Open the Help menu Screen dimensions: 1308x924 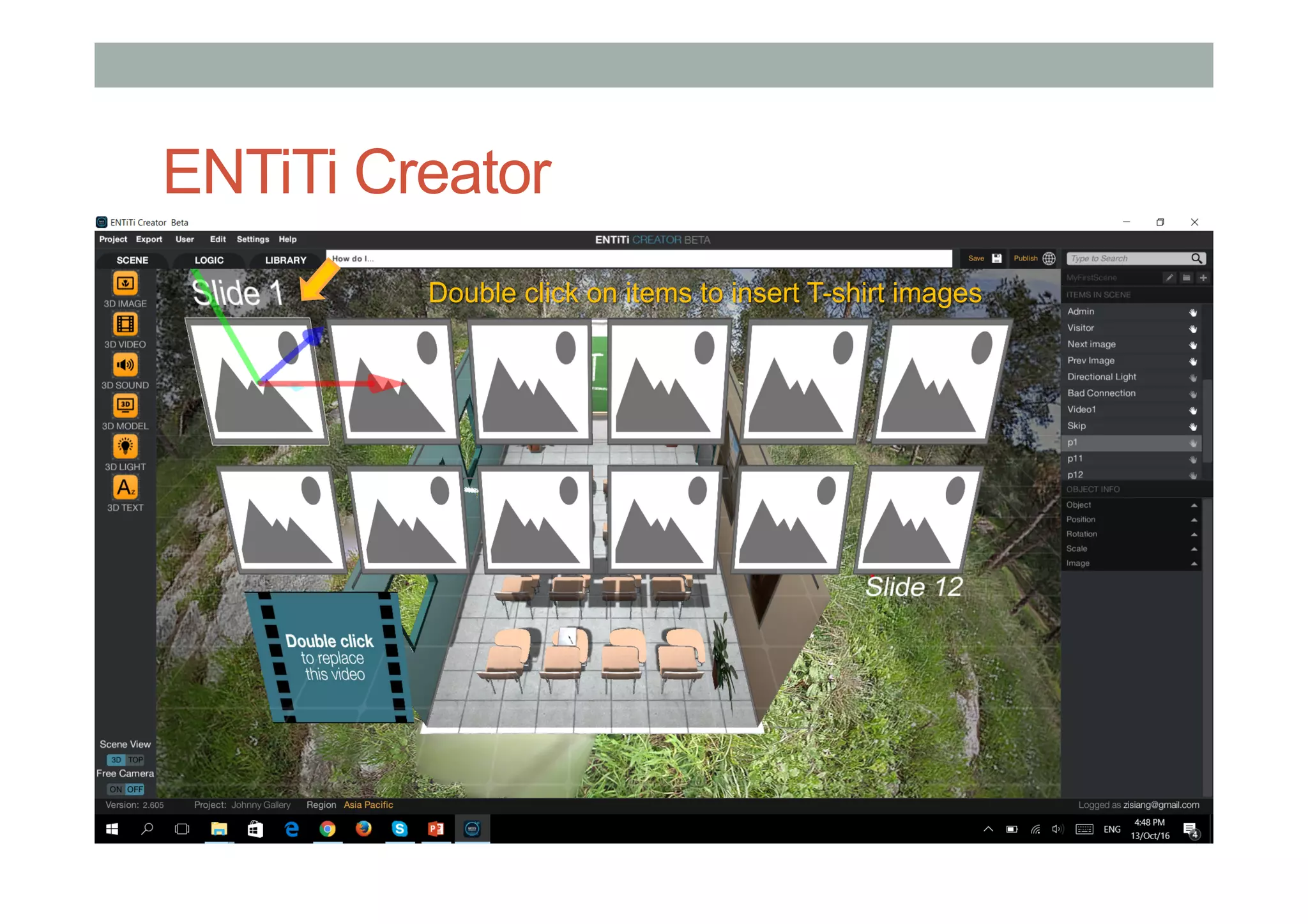287,239
